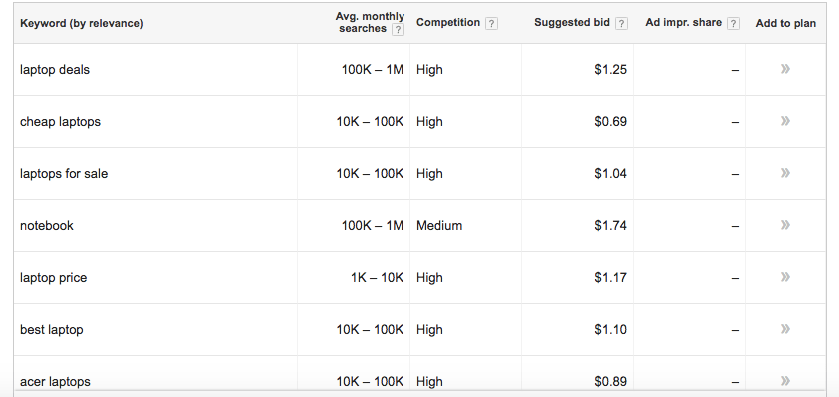Click the 'cheap laptops' keyword text
Screen dimensions: 839x397
click(60, 121)
